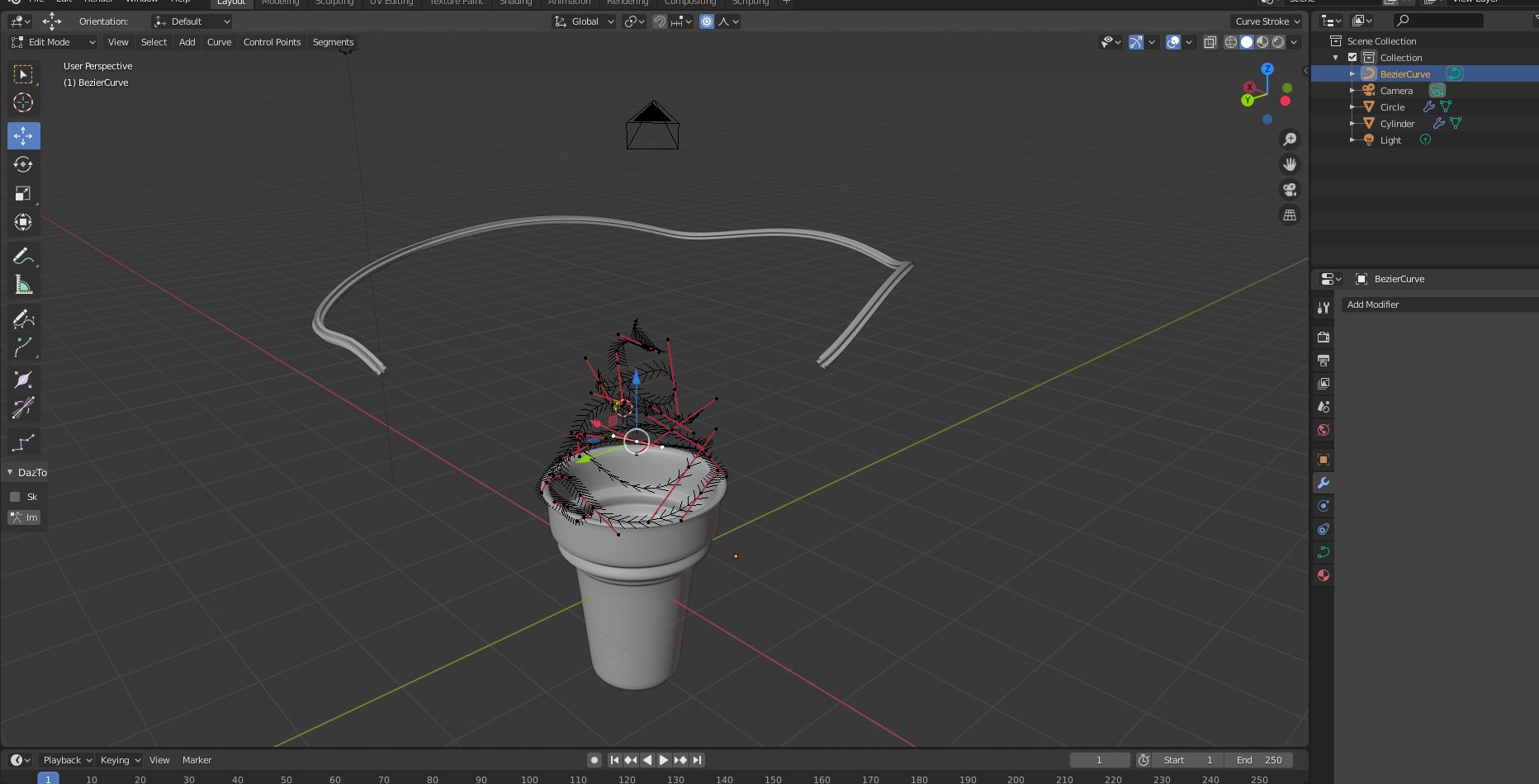This screenshot has width=1539, height=784.
Task: Open the Scene properties tab
Action: coord(1324,407)
